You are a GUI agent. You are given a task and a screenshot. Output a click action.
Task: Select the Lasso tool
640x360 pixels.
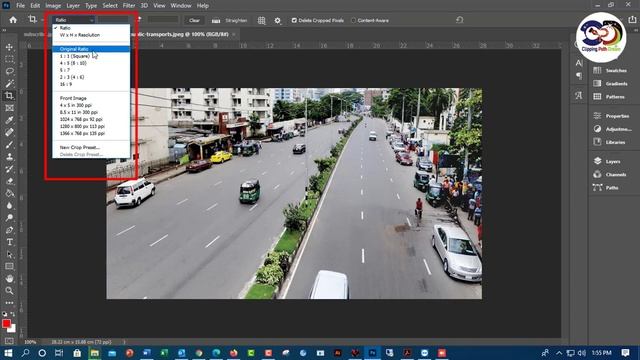[x=9, y=71]
